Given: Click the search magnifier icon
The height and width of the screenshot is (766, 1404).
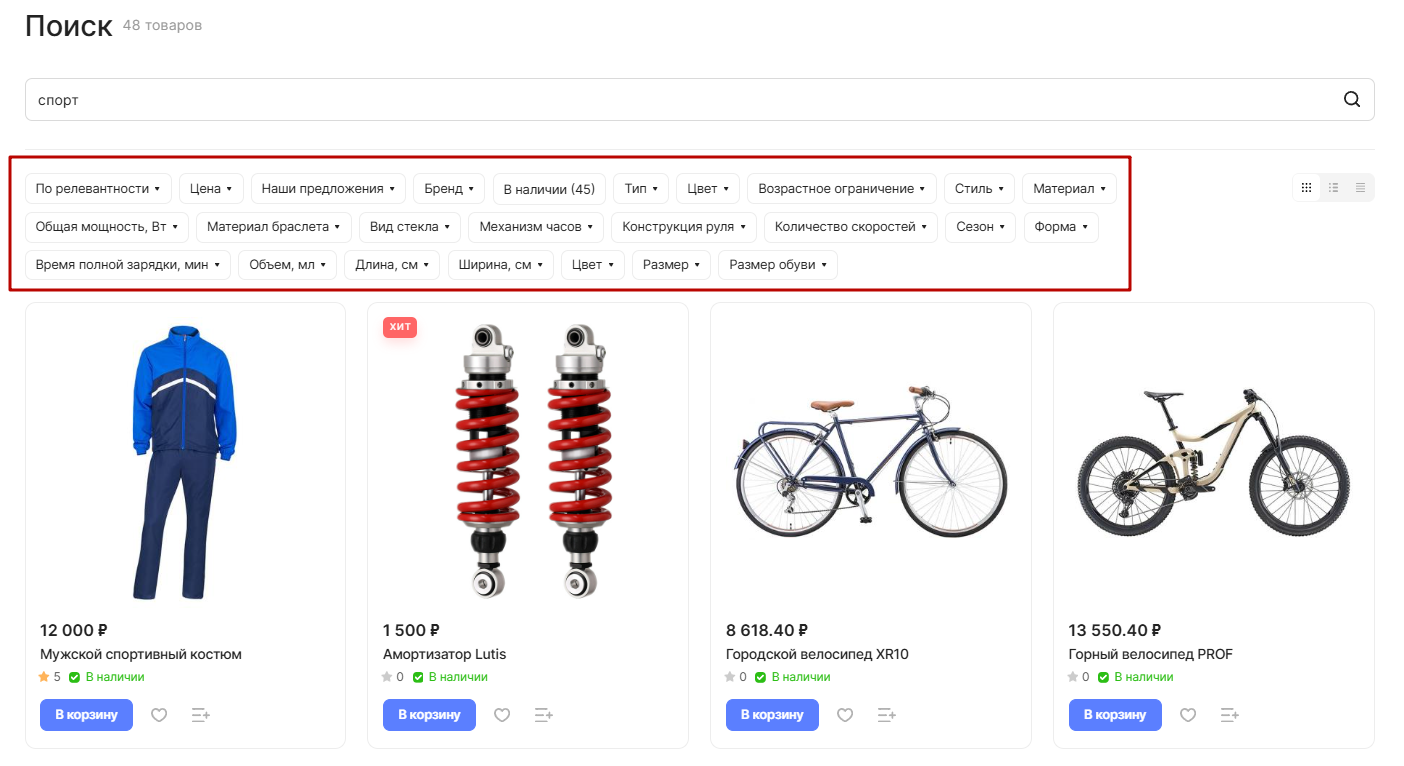Looking at the screenshot, I should (x=1351, y=99).
